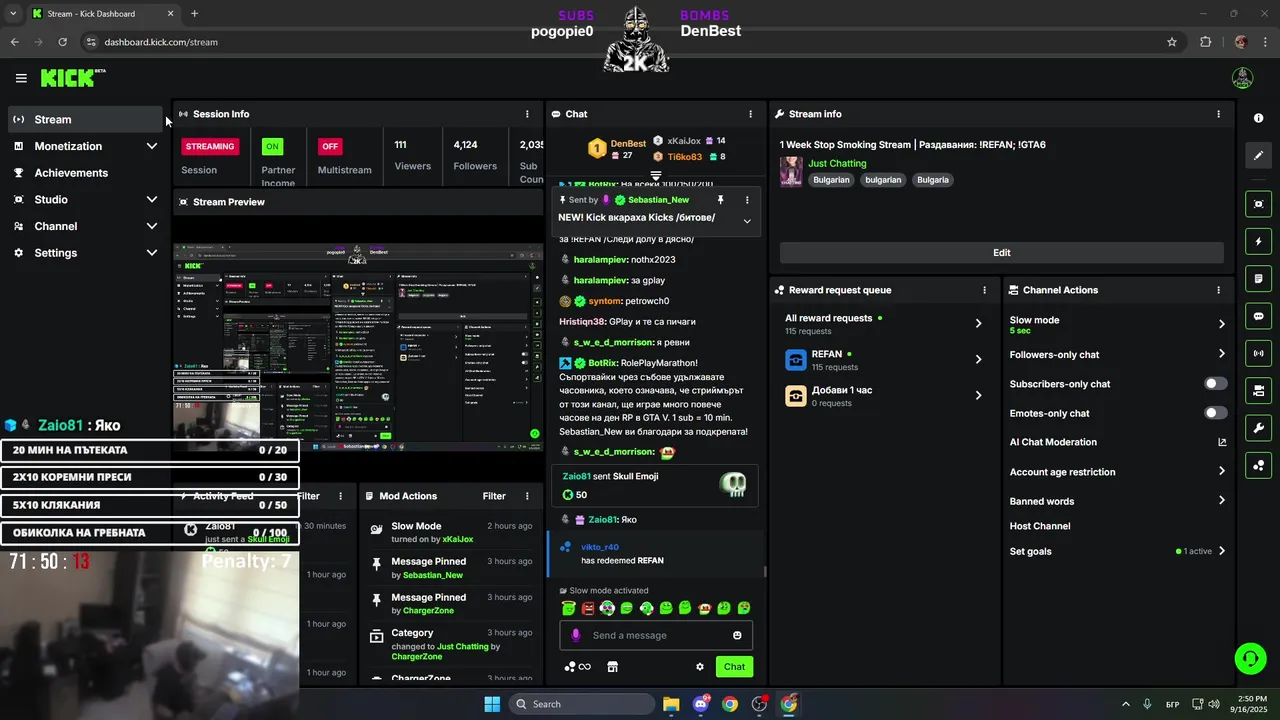The height and width of the screenshot is (720, 1280).
Task: Click the red angry emote in quick emotes
Action: (588, 608)
